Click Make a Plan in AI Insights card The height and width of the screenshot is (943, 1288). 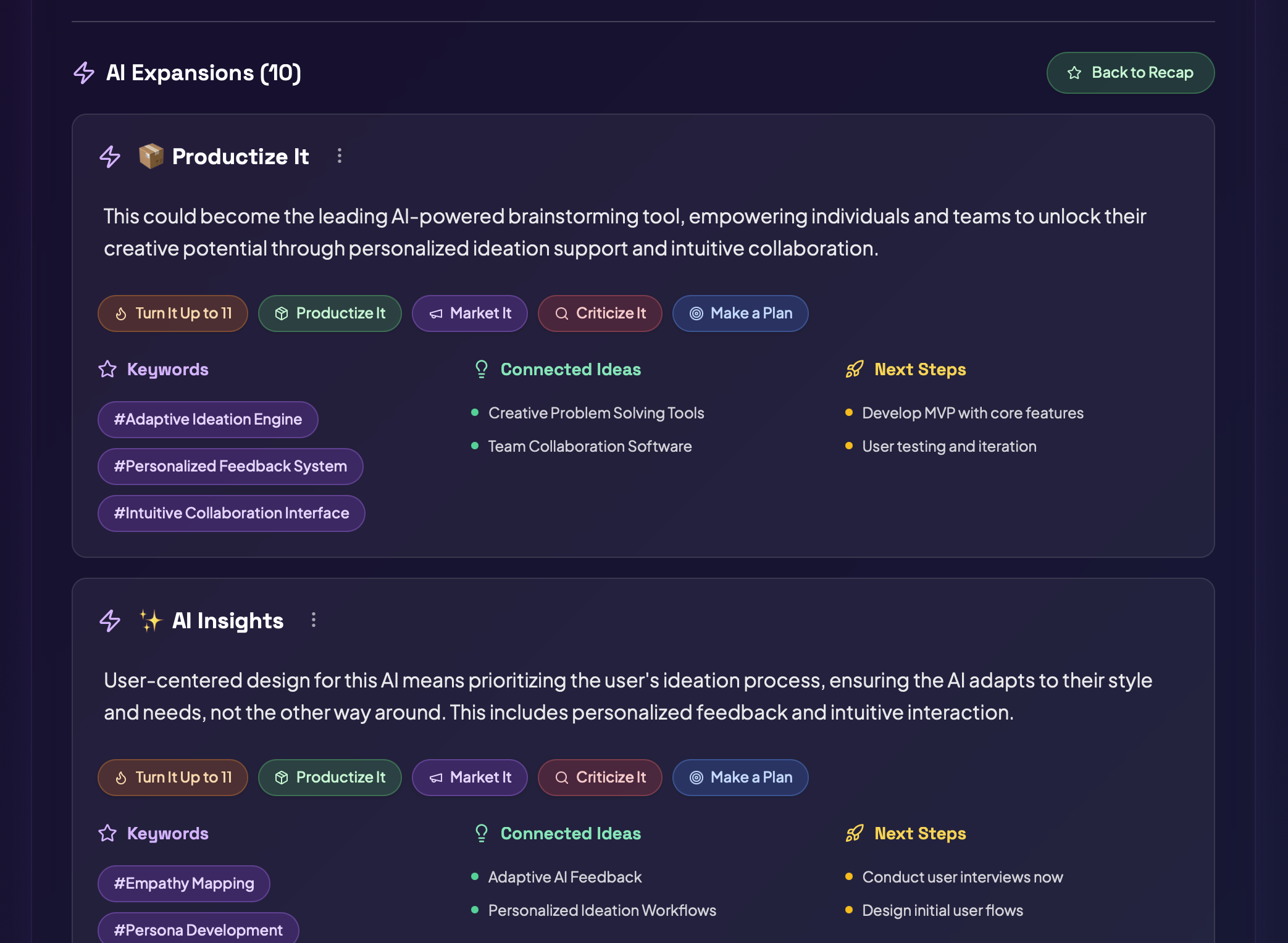(x=740, y=778)
